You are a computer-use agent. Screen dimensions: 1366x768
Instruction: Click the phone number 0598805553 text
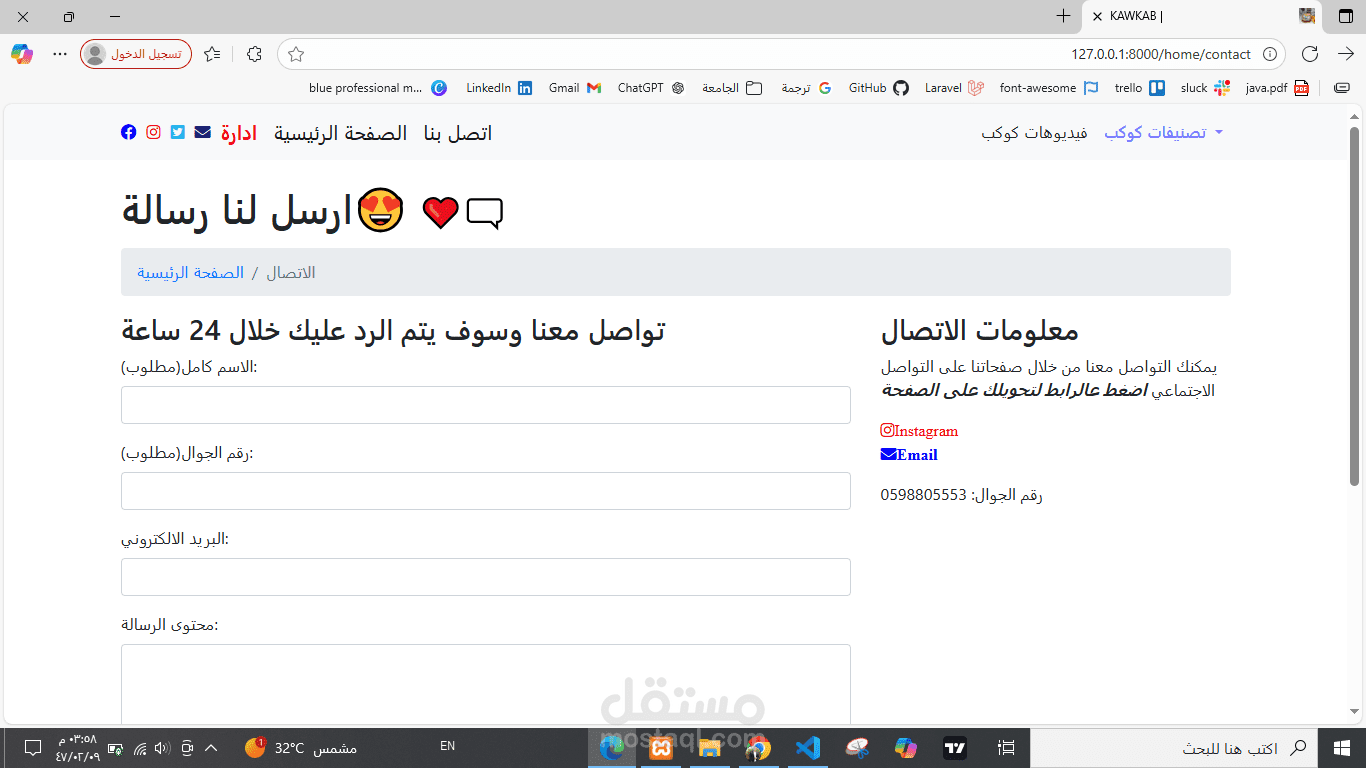[x=924, y=495]
